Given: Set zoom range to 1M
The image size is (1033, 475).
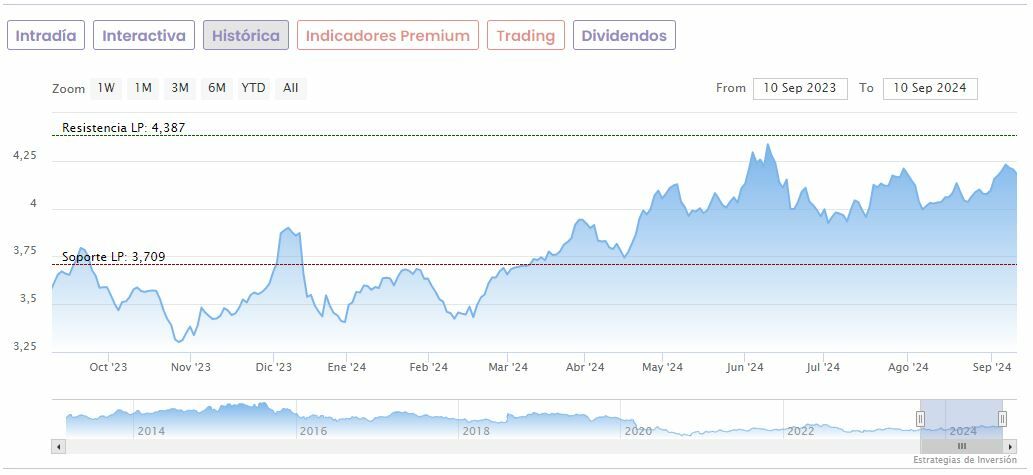Looking at the screenshot, I should (x=143, y=88).
